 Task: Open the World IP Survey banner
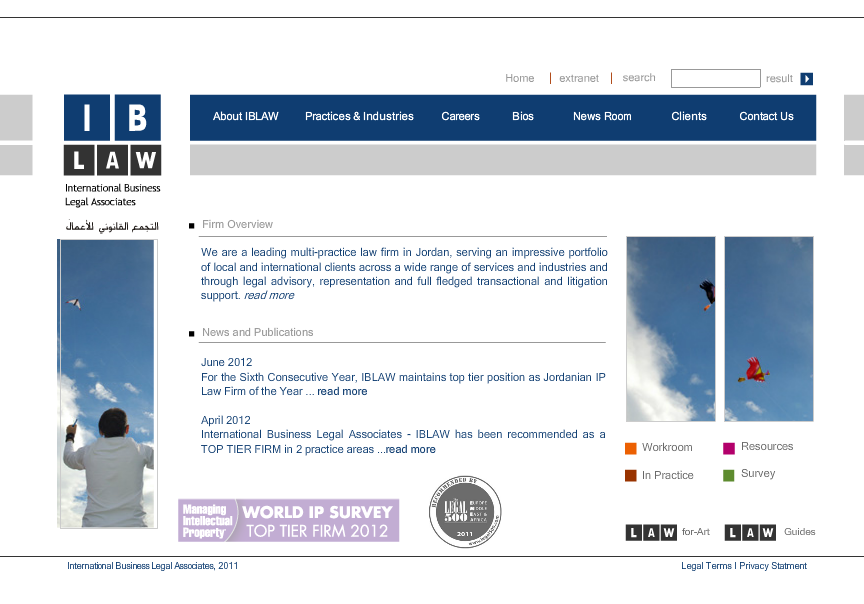289,520
